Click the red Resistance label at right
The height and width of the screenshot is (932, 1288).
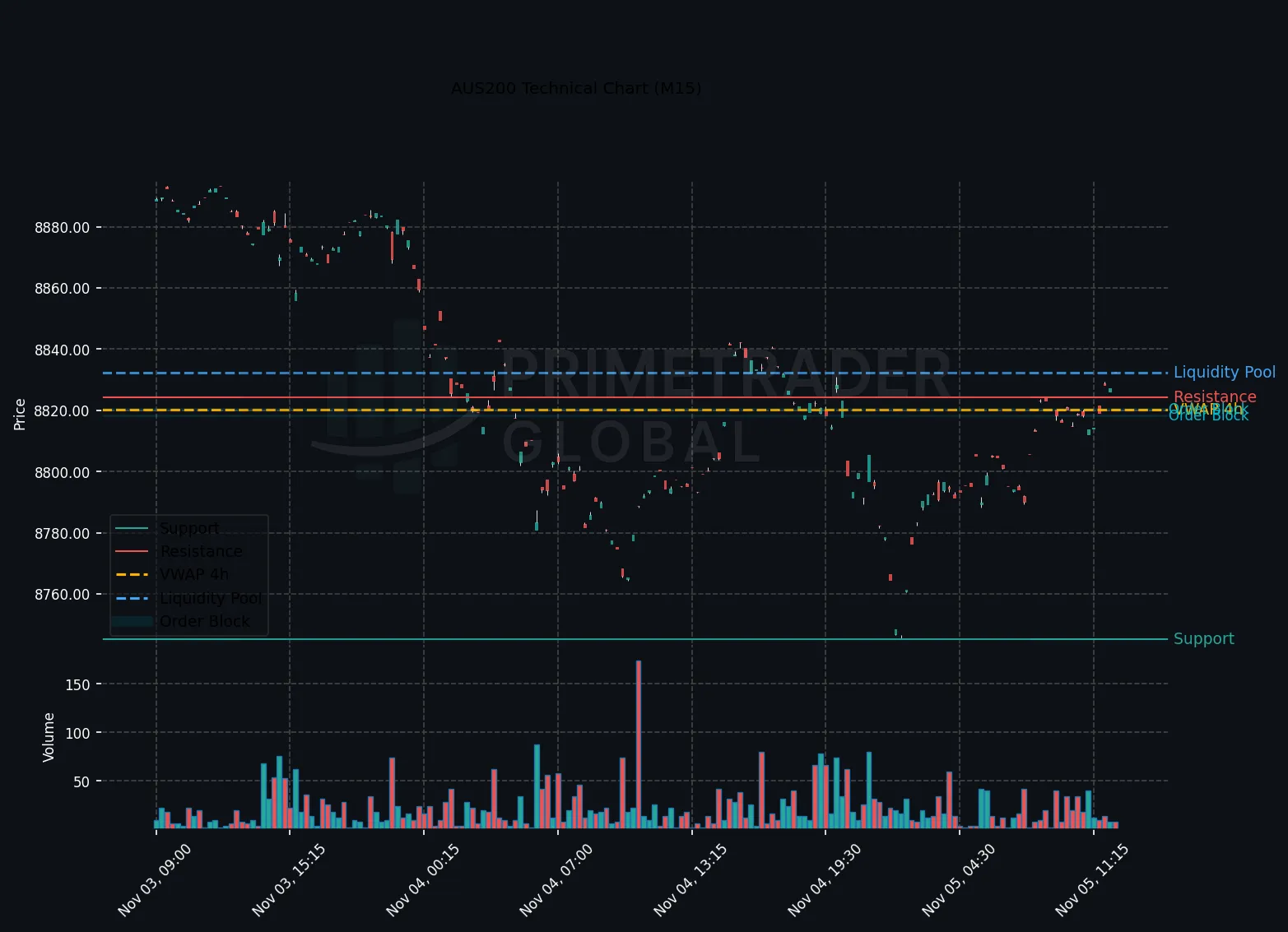tap(1215, 396)
